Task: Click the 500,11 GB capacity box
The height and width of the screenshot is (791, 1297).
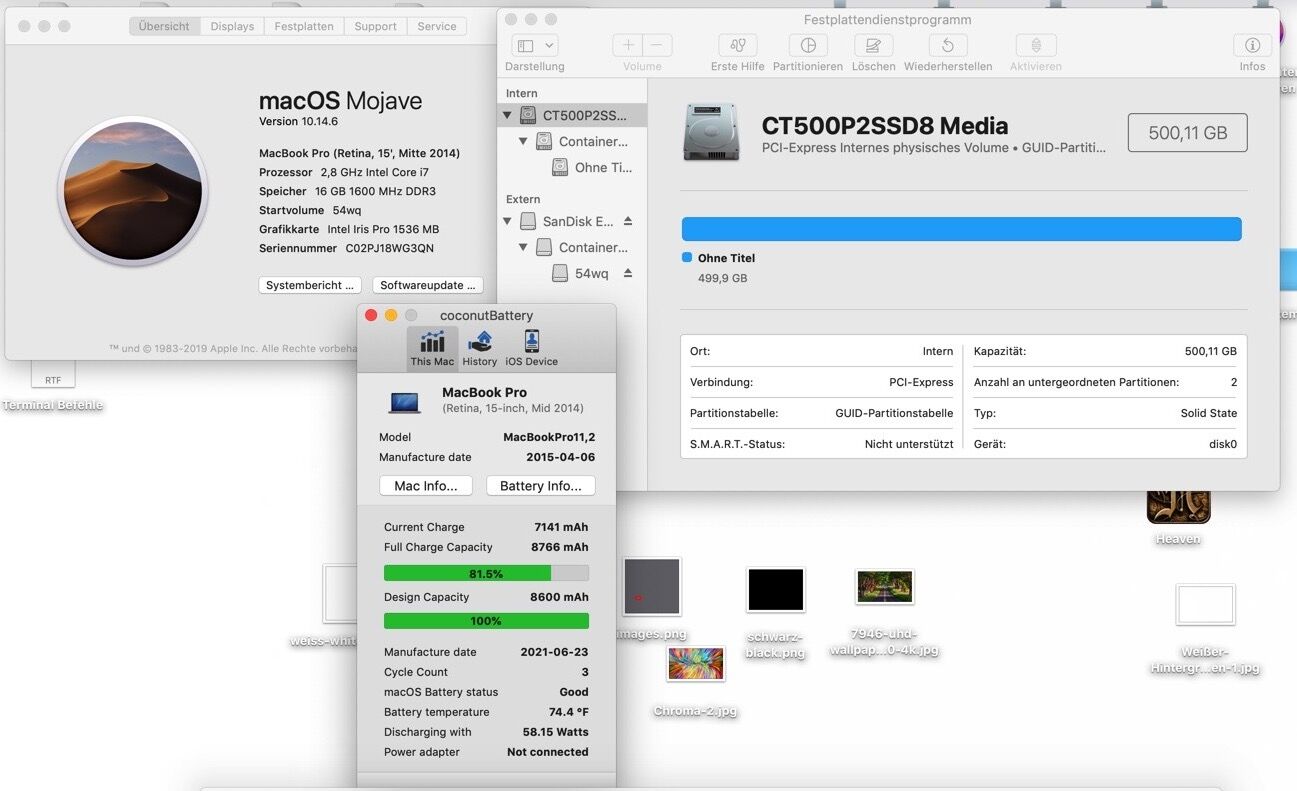Action: tap(1187, 132)
